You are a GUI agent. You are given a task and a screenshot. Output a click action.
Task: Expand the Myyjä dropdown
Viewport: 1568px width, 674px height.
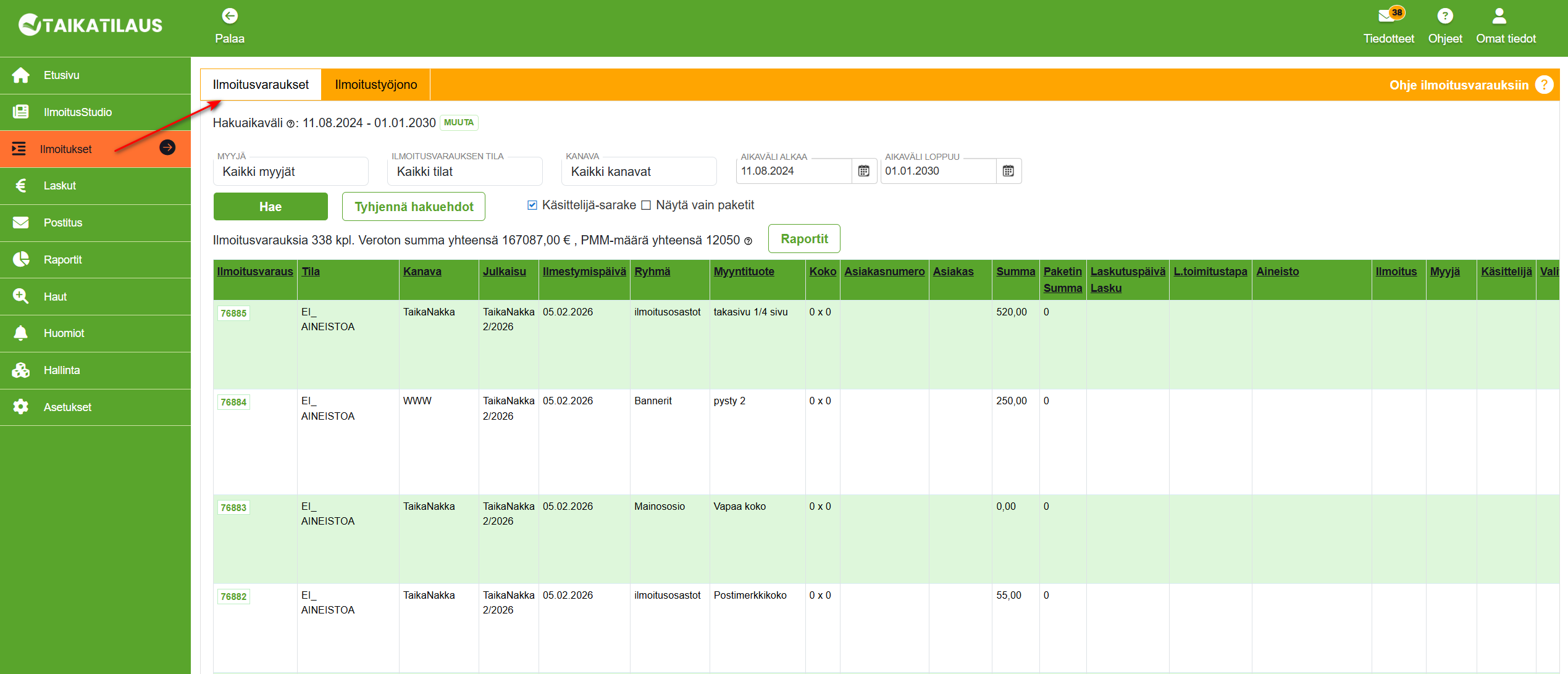(290, 172)
